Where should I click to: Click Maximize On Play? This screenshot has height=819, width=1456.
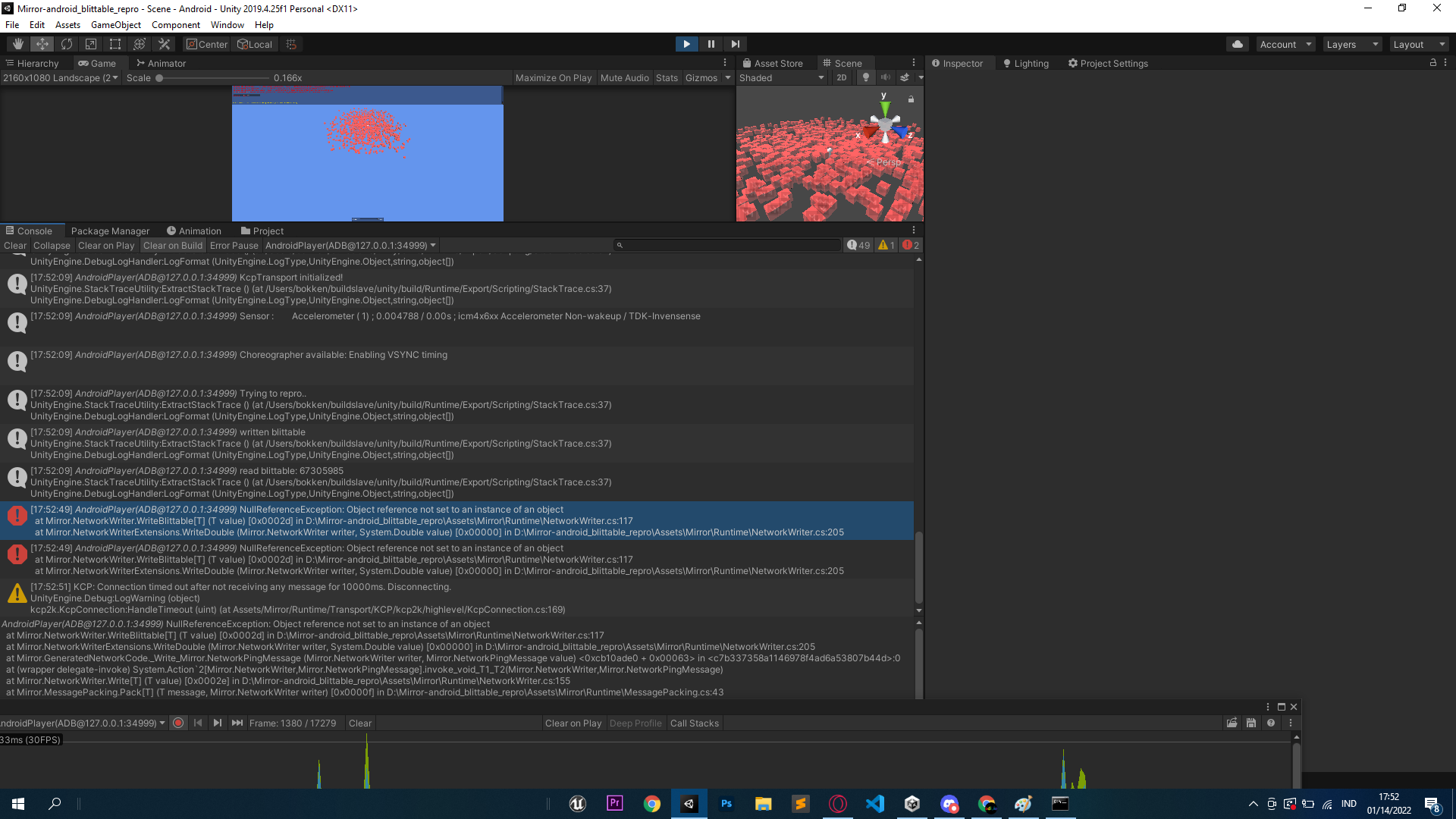[x=554, y=77]
